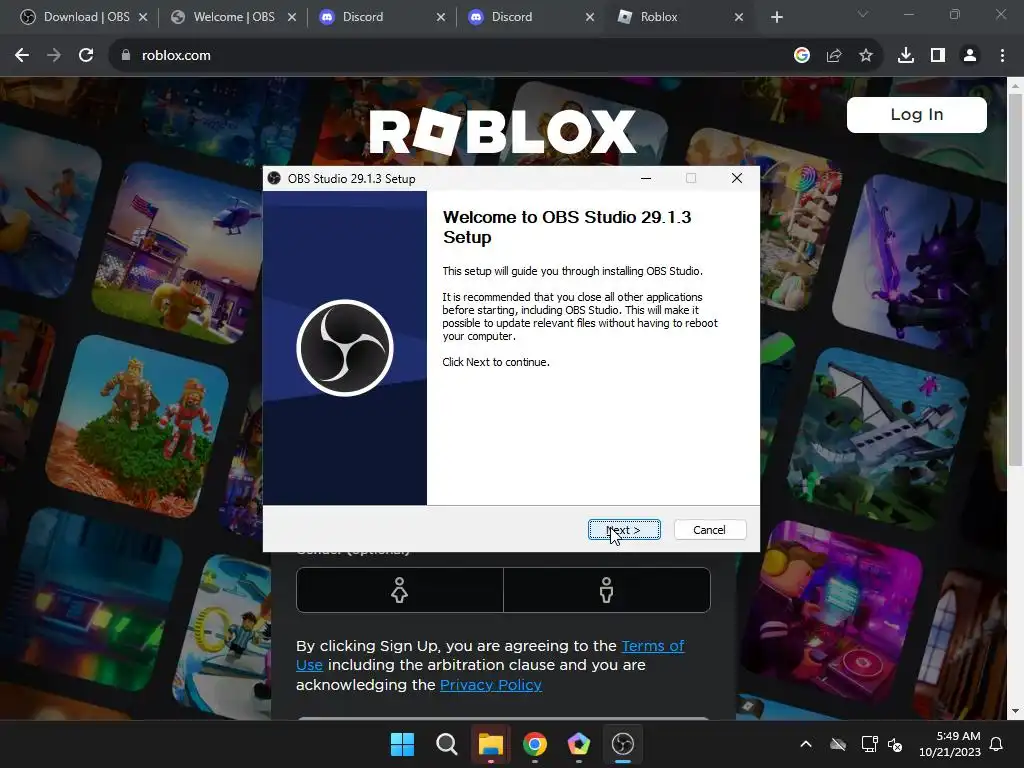The height and width of the screenshot is (768, 1024).
Task: View site information lock icon
Action: point(125,56)
